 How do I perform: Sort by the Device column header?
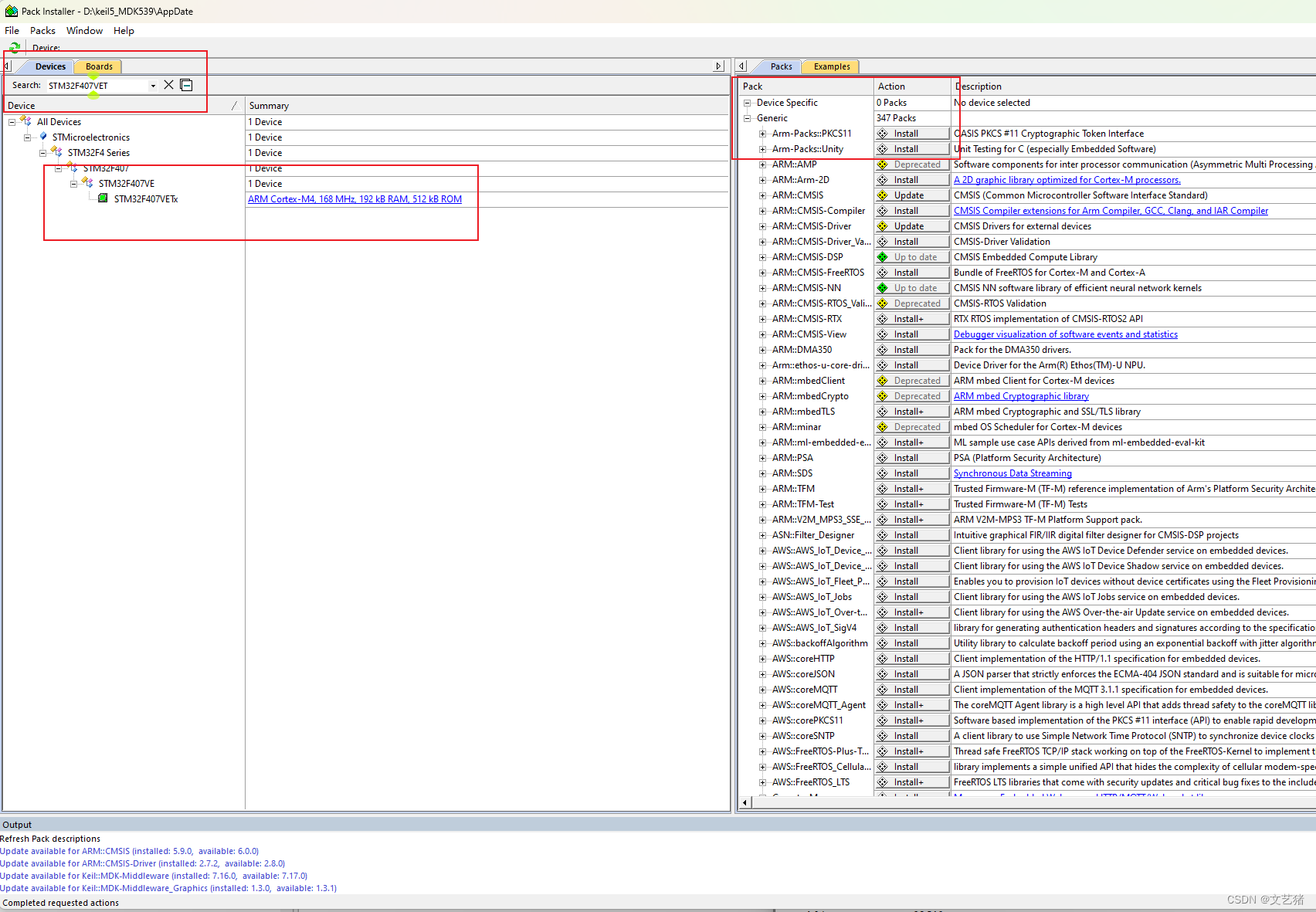click(x=123, y=106)
